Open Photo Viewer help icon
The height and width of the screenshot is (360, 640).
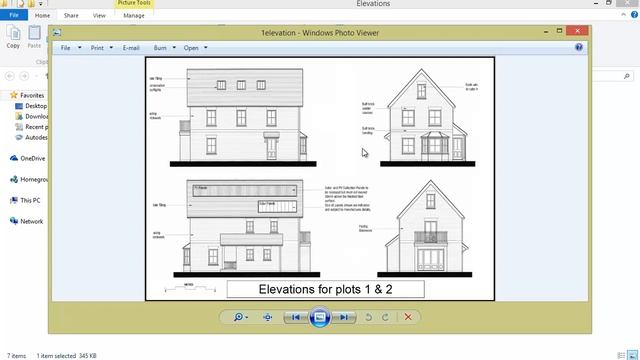(x=579, y=47)
